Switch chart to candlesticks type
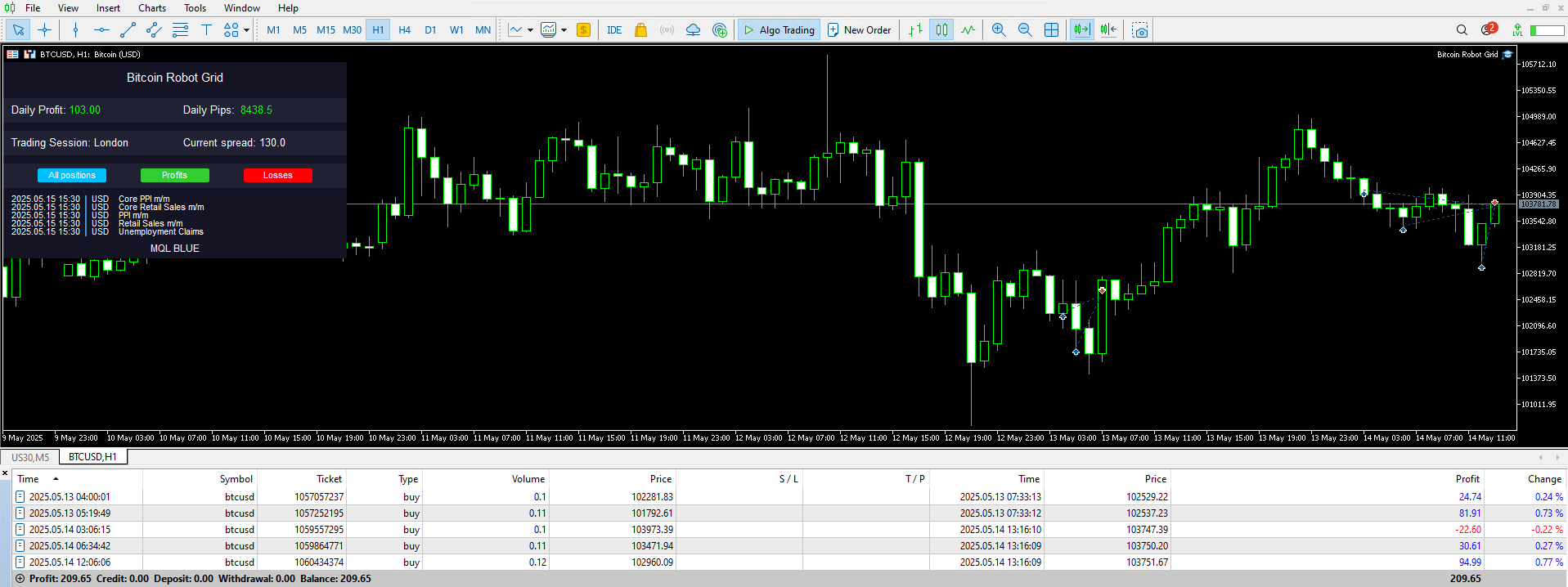 click(x=941, y=30)
